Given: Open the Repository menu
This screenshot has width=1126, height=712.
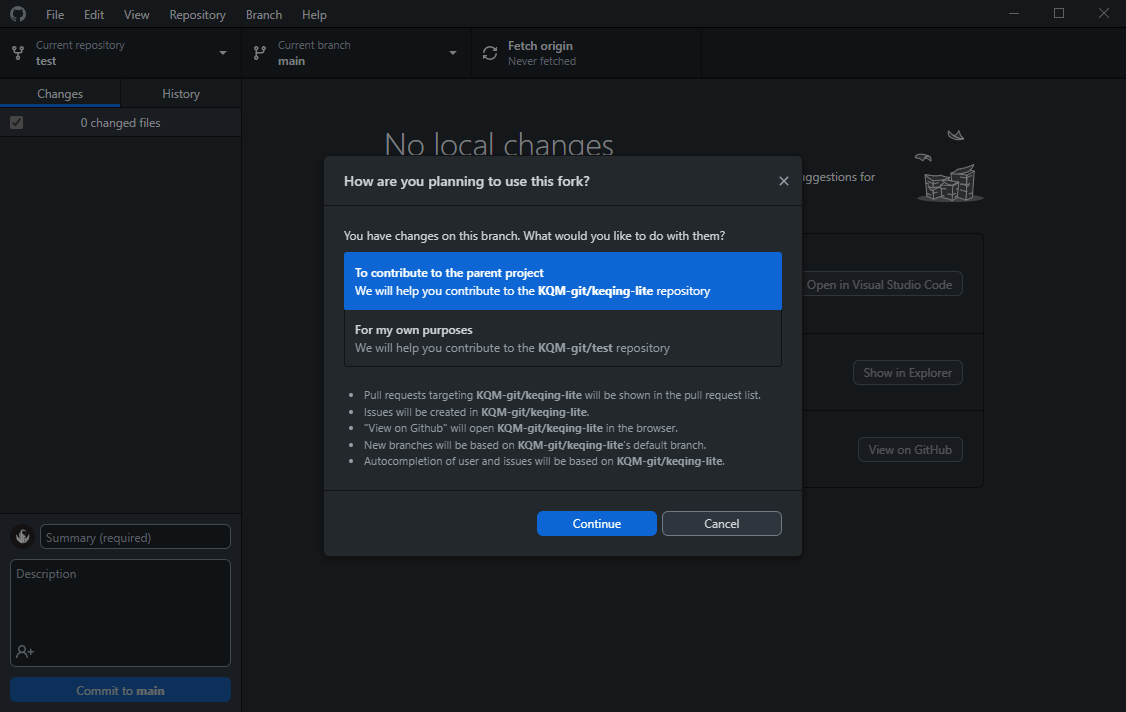Looking at the screenshot, I should [197, 15].
